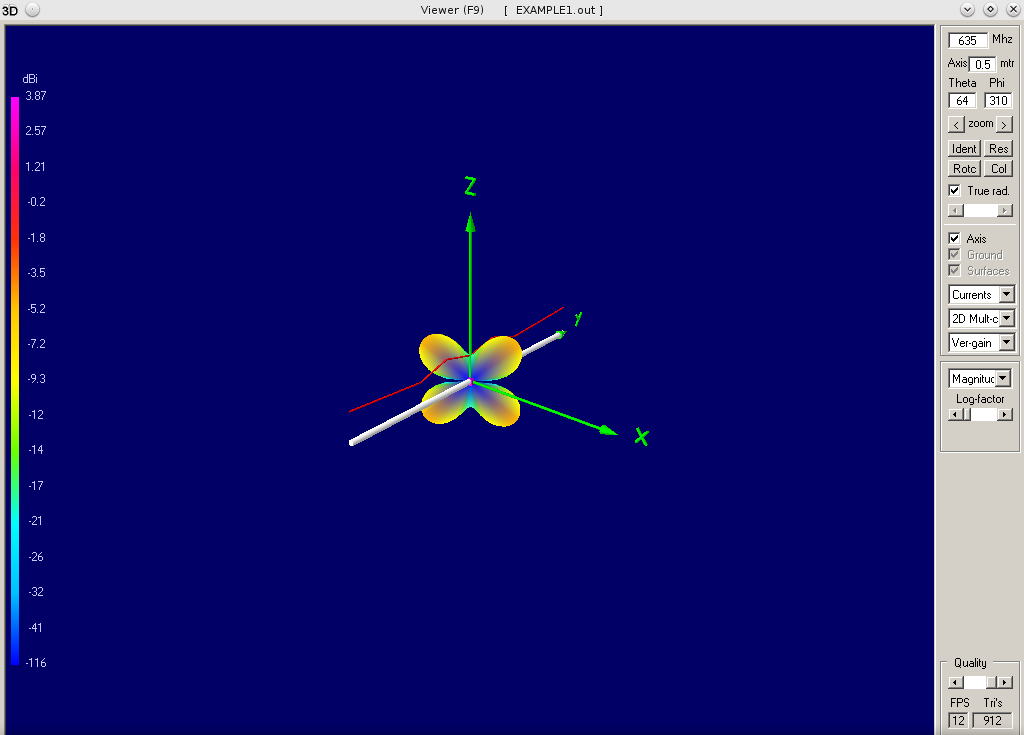Click the Quality slider track
This screenshot has width=1024, height=735.
973,682
